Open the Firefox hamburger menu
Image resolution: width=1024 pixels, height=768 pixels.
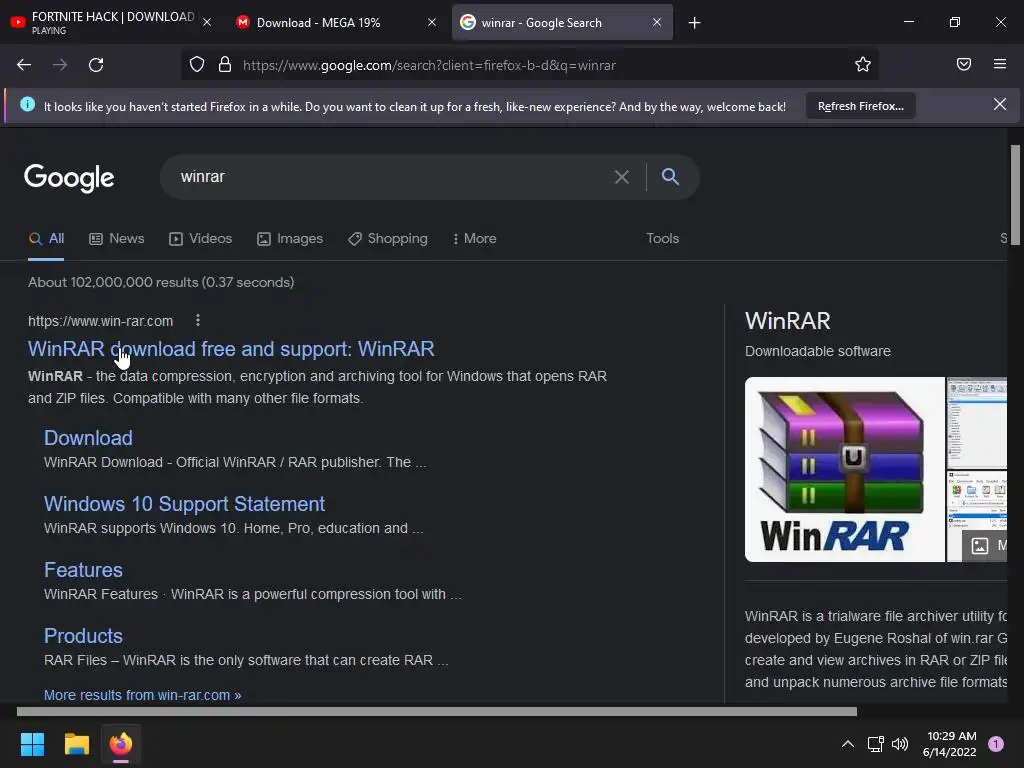1000,64
